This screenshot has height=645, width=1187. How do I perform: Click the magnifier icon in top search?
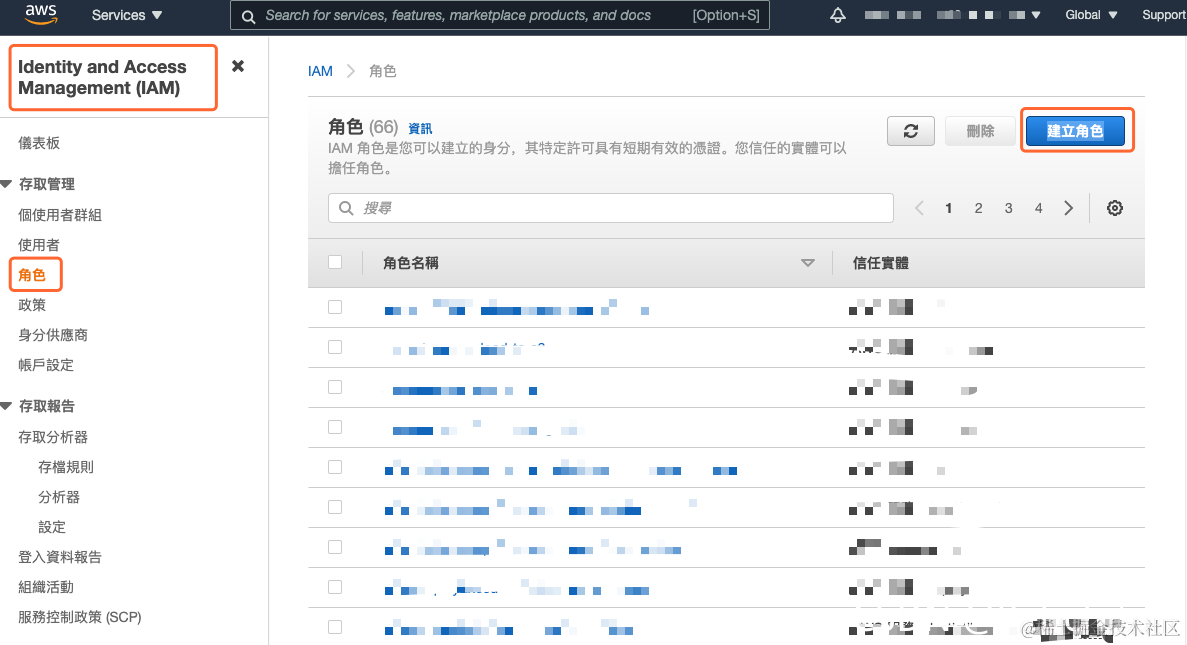[x=248, y=16]
